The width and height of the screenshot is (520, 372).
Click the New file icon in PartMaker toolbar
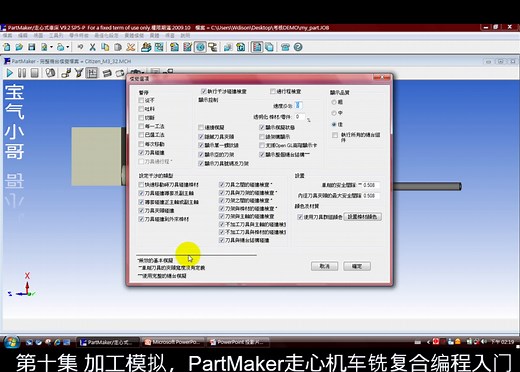[x=7, y=47]
